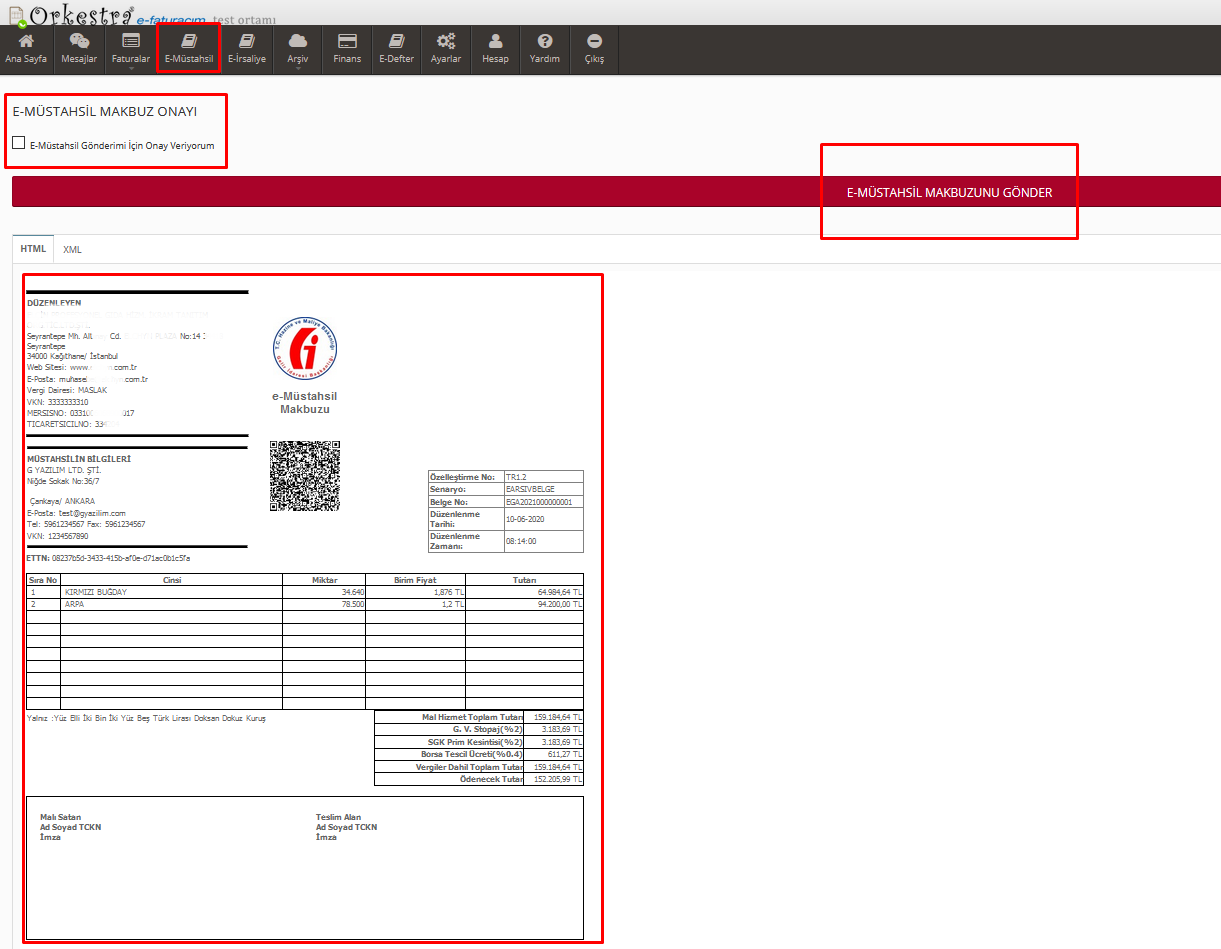Expand the Arşiv dropdown menu
Image resolution: width=1221 pixels, height=949 pixels.
[x=298, y=50]
